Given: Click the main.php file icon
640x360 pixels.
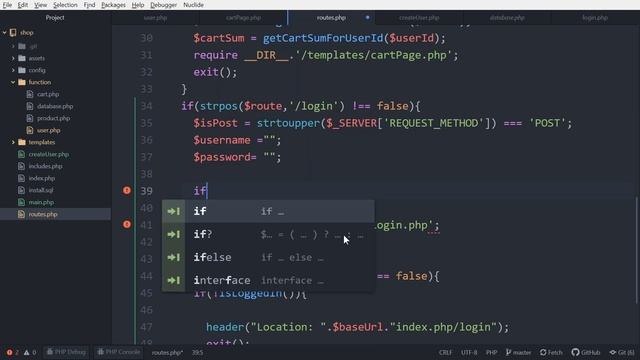Looking at the screenshot, I should pyautogui.click(x=21, y=202).
